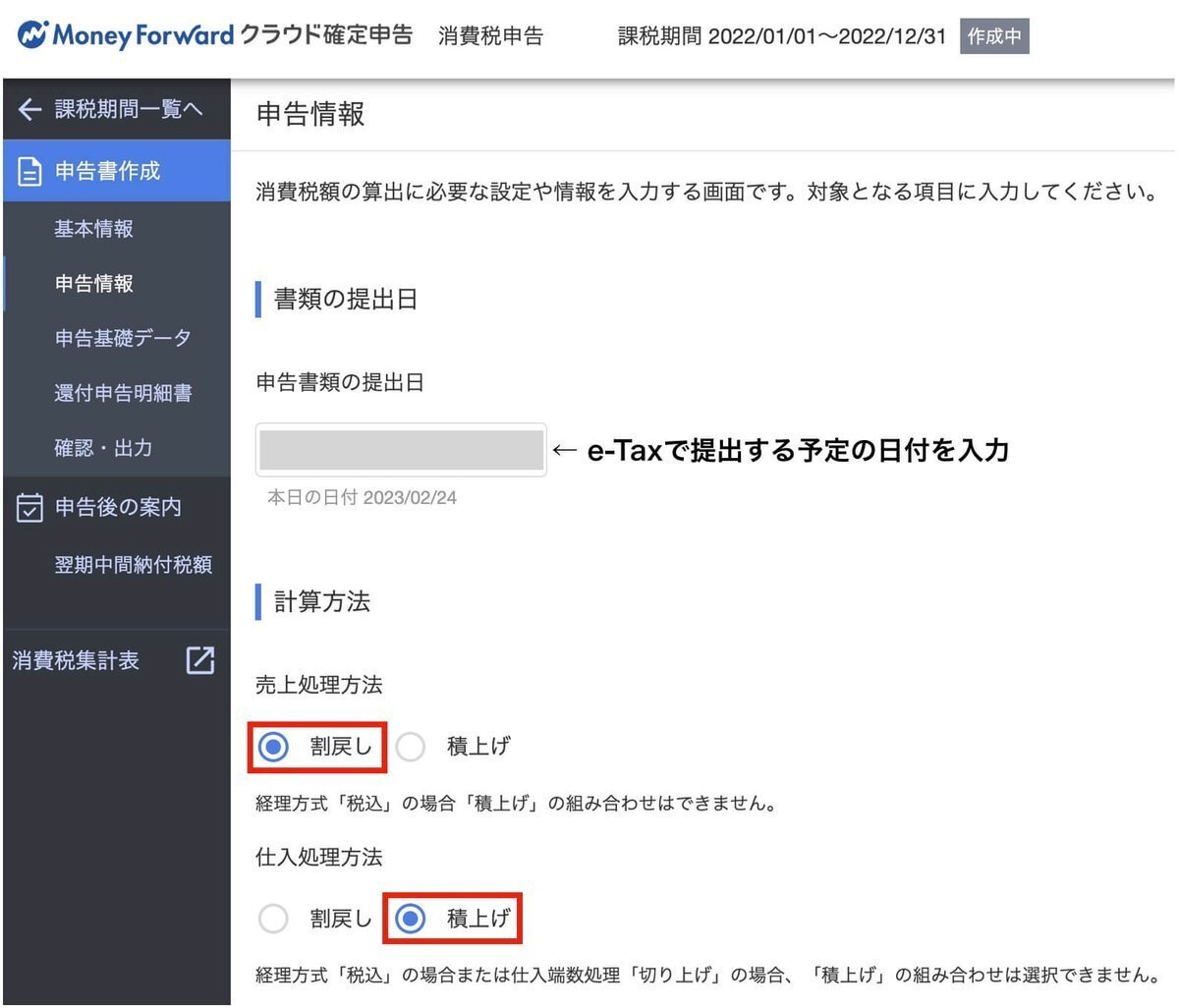Click the 申告書類の提出日 date input field
This screenshot has width=1179, height=1008.
(401, 450)
